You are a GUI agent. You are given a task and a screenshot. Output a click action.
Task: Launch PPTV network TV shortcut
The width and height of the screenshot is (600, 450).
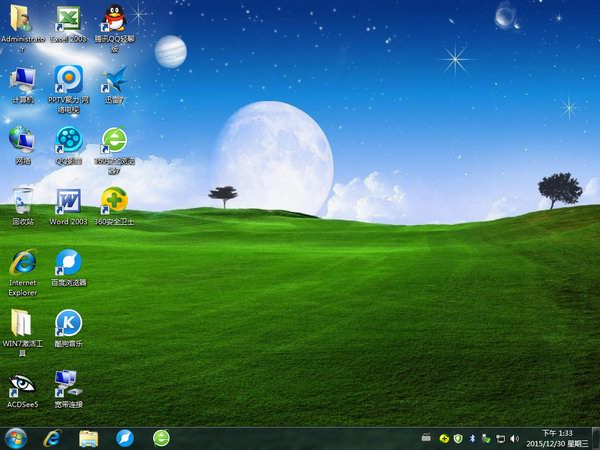click(x=68, y=78)
